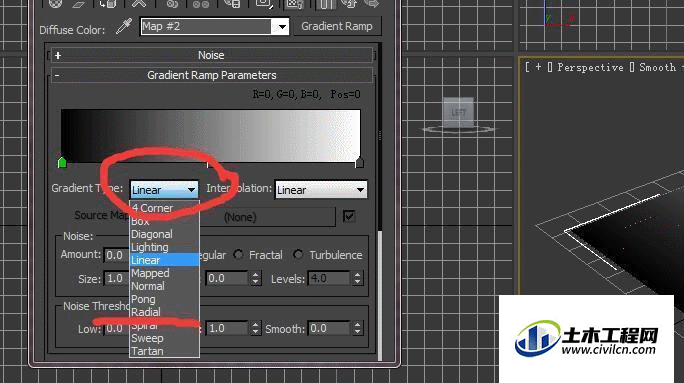The width and height of the screenshot is (684, 383).
Task: Click the noise Size value field
Action: coord(116,279)
